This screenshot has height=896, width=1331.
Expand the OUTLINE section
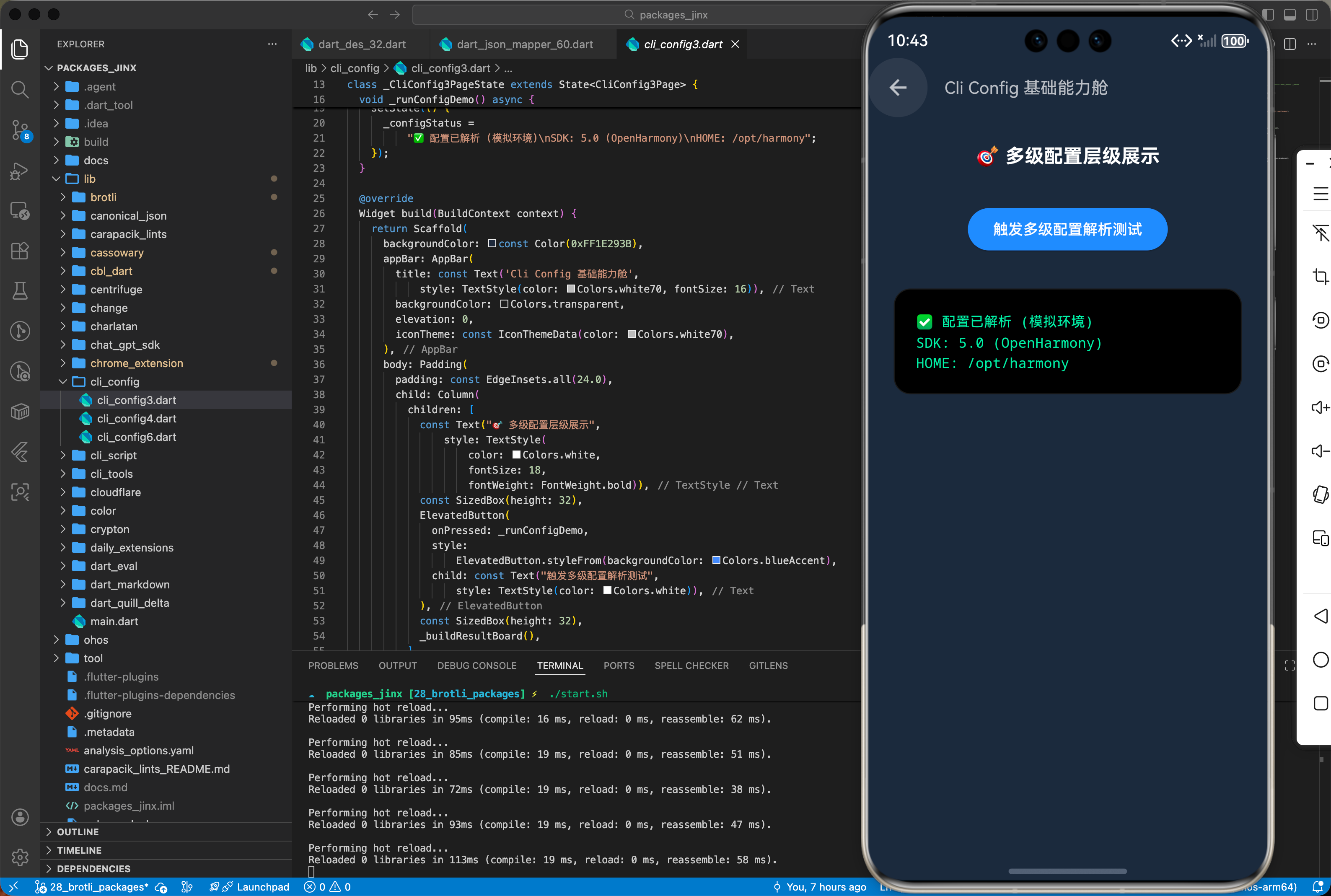tap(78, 831)
